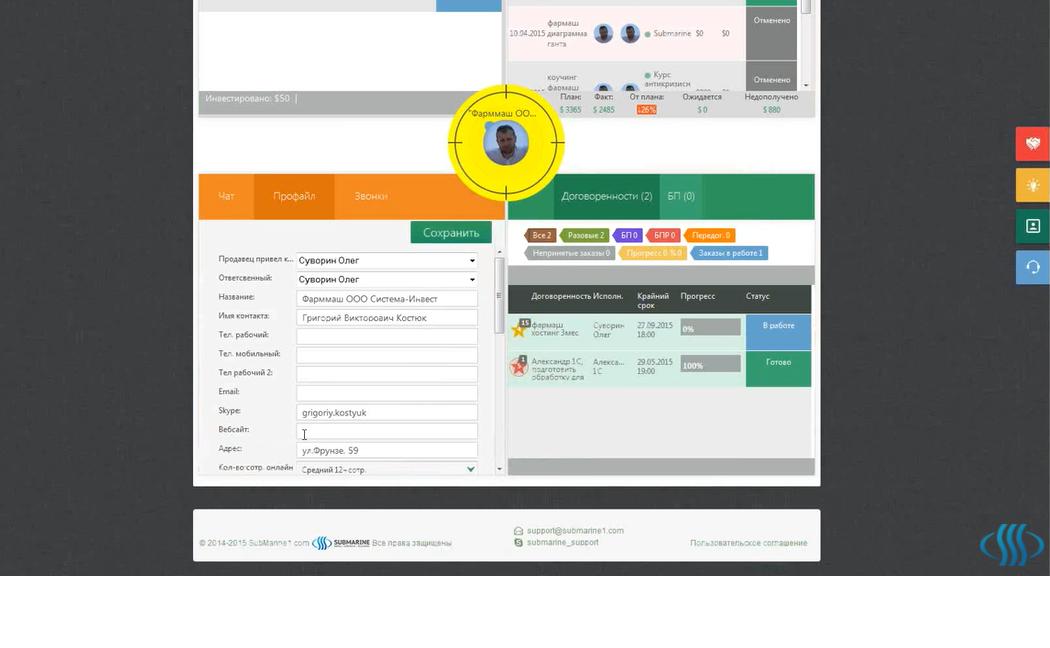Open the Договоренности (2) tab
This screenshot has height=648, width=1050.
pos(606,196)
